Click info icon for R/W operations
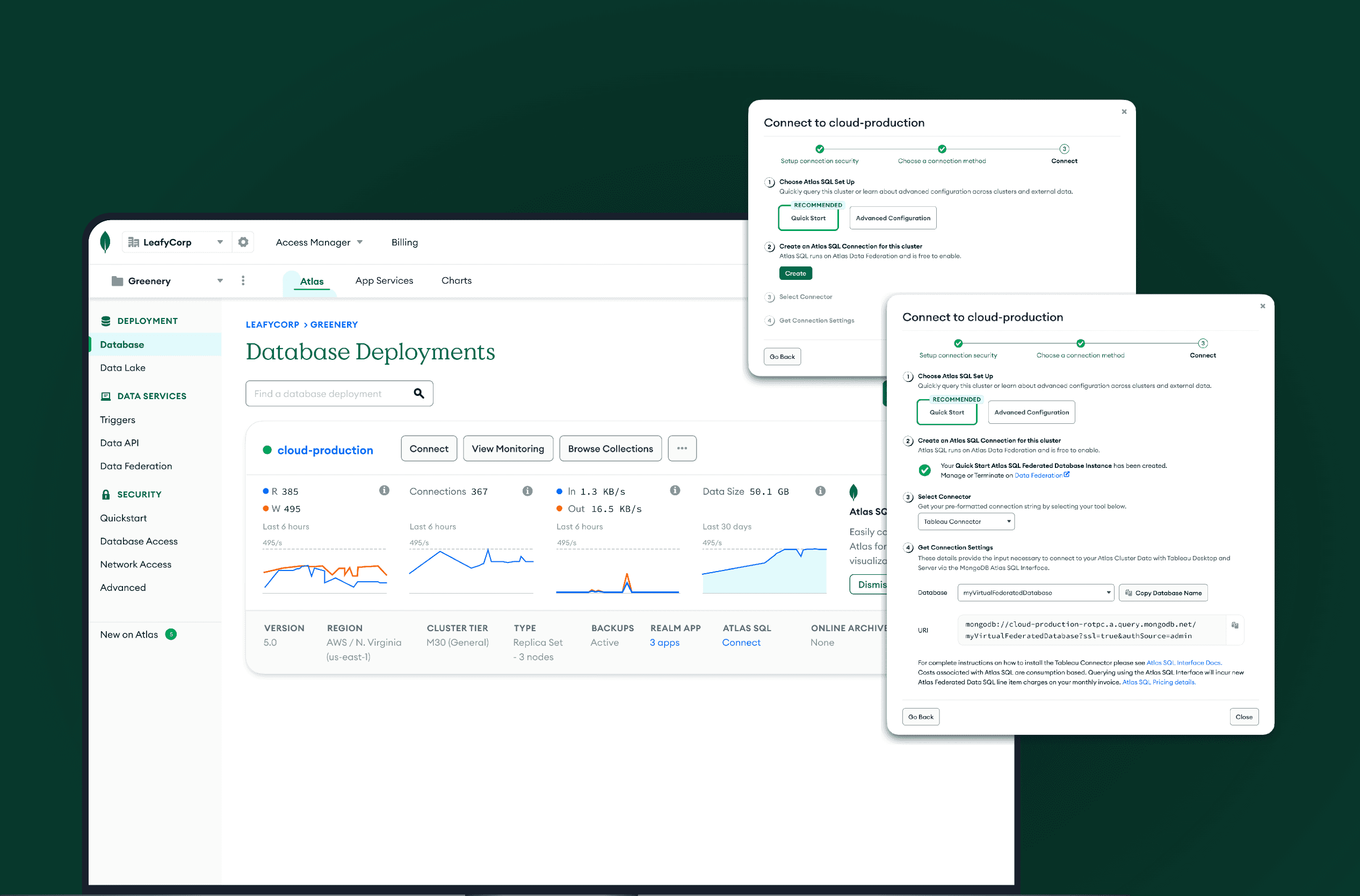Image resolution: width=1360 pixels, height=896 pixels. tap(385, 491)
